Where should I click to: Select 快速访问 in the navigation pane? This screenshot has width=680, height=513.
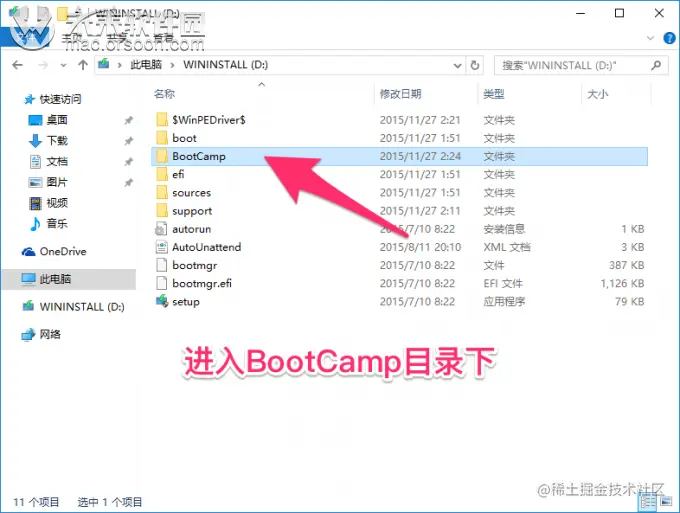[x=60, y=99]
